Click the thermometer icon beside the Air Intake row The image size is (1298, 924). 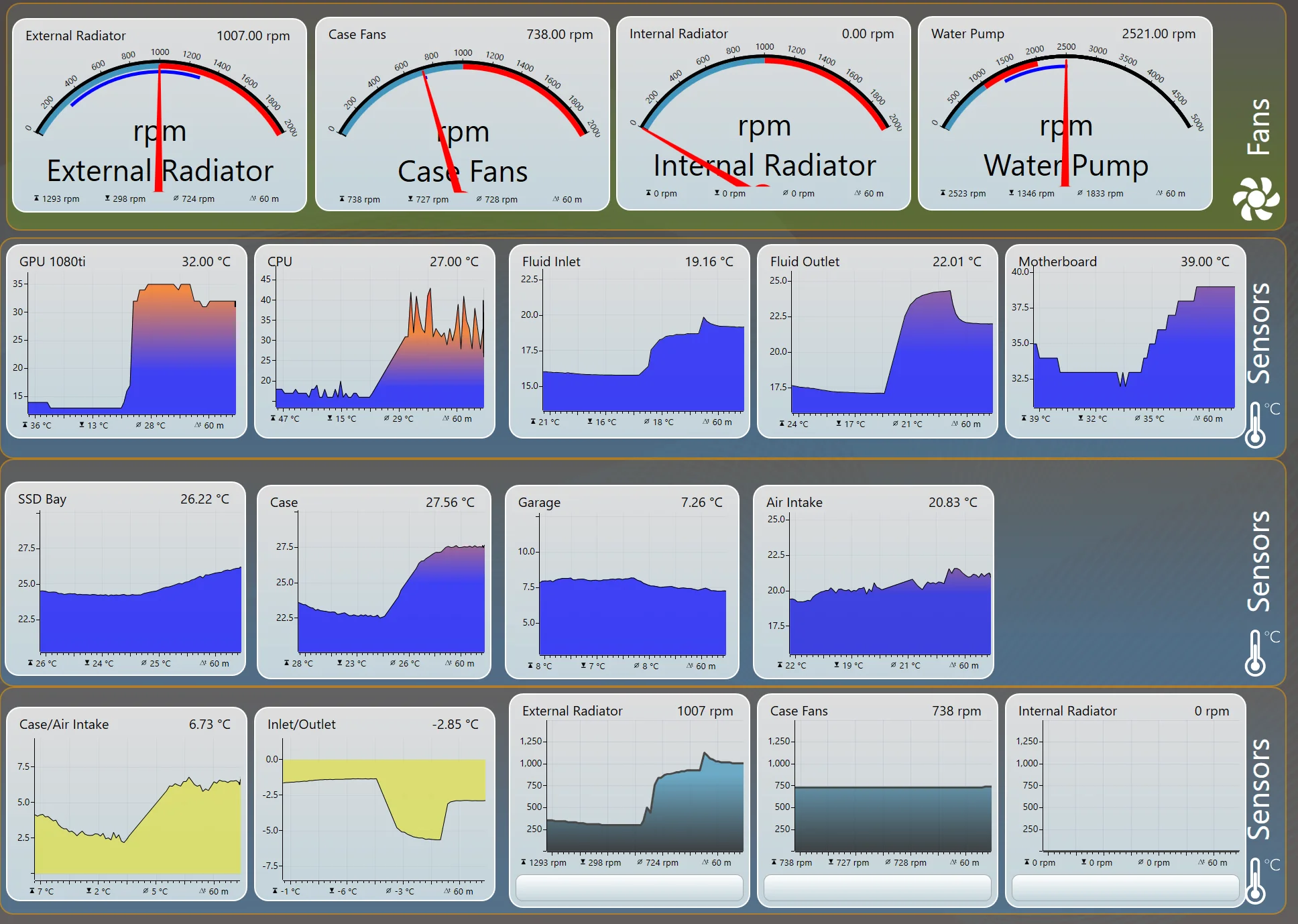point(1256,653)
